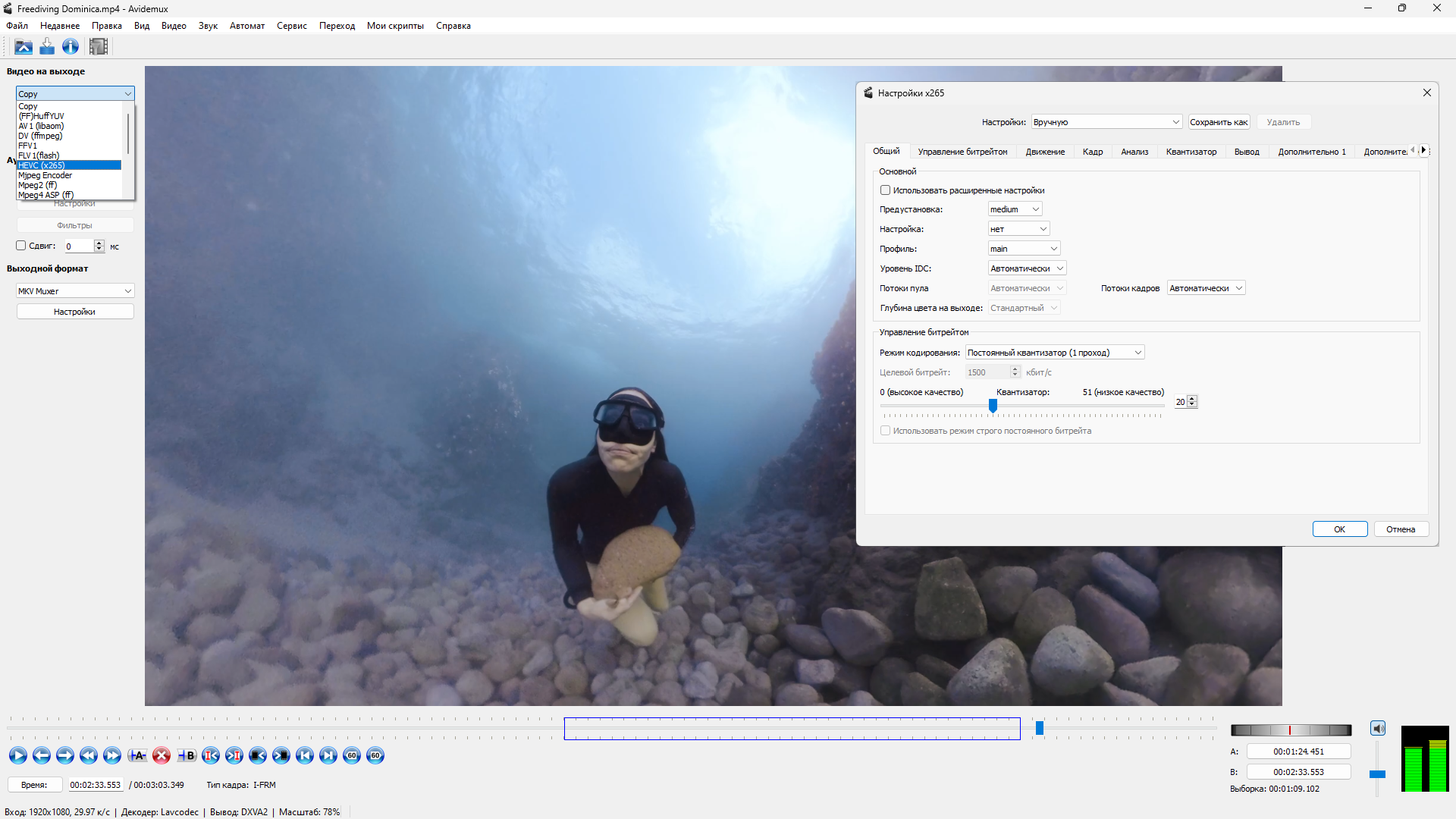Cancel the dialog with 'Отмена'
Screen dimensions: 1456x819
(1401, 529)
